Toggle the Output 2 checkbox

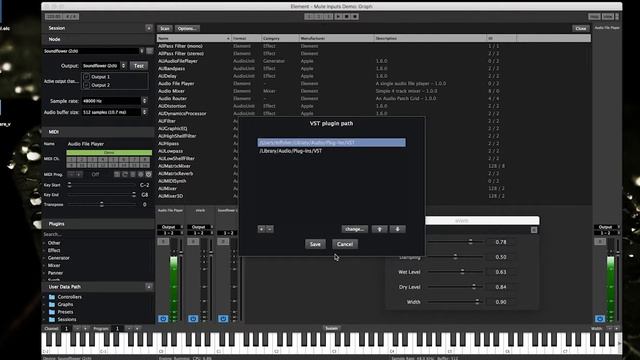coord(87,85)
